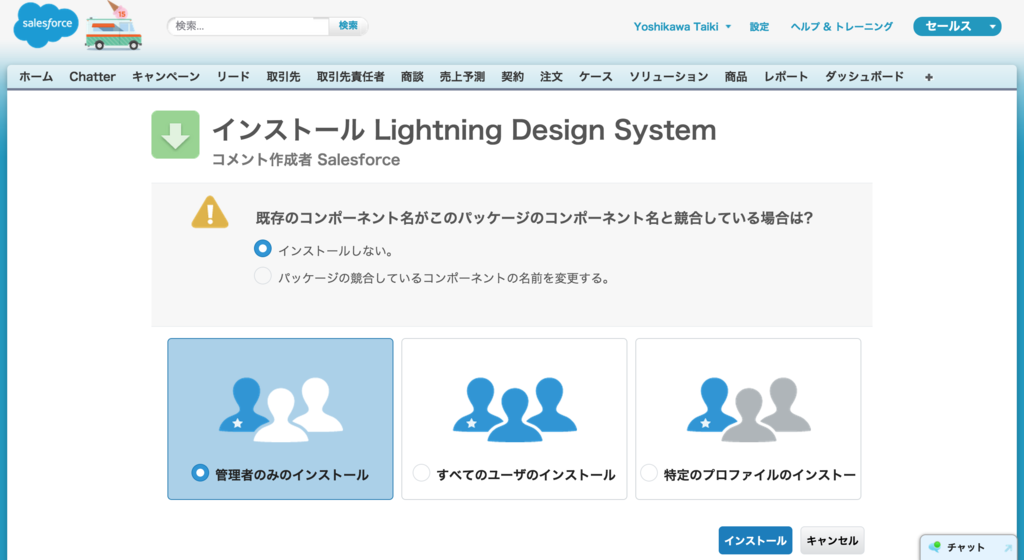This screenshot has width=1024, height=560.
Task: Click the 検索 search button
Action: 348,26
